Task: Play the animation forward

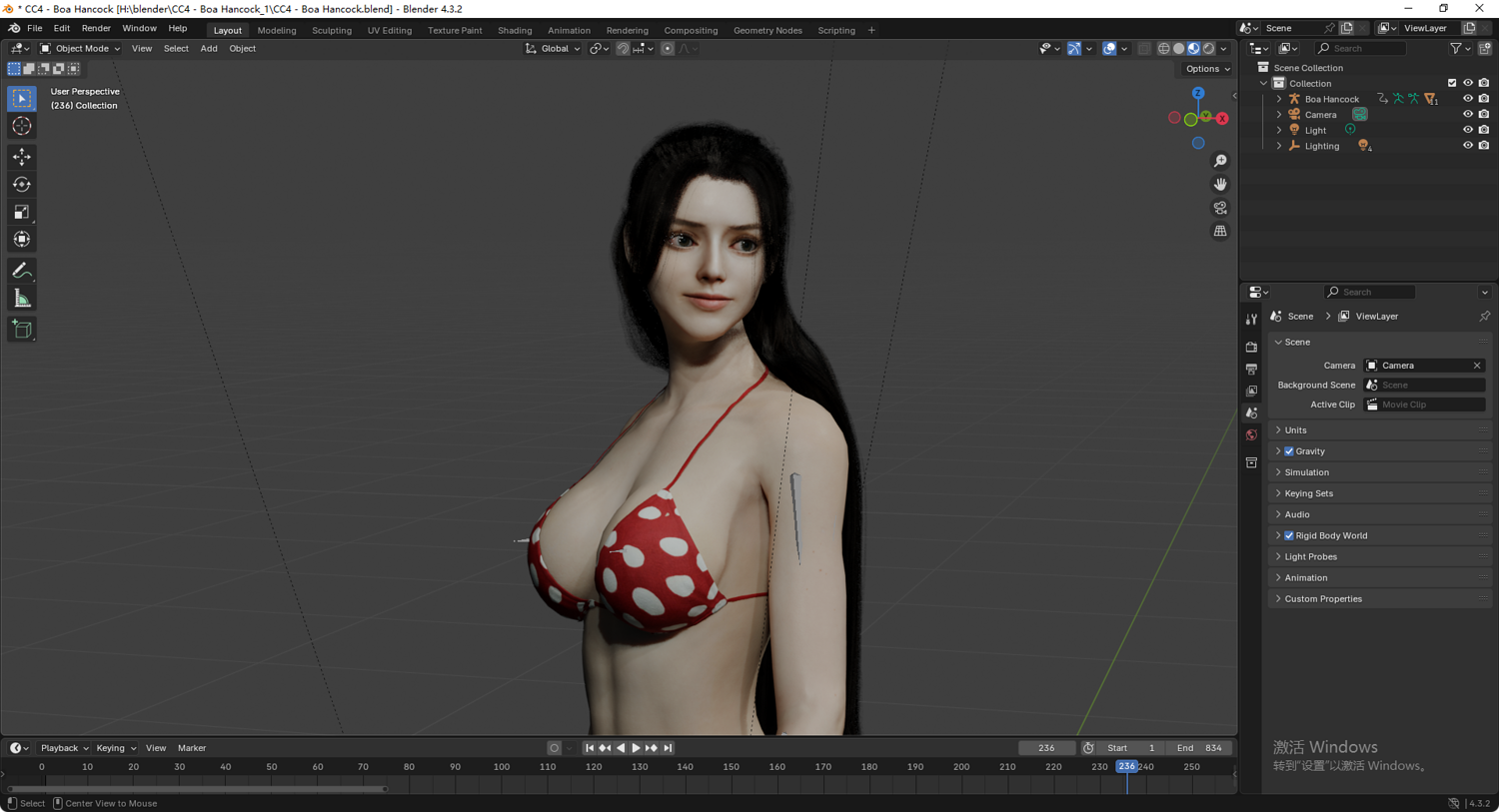Action: 636,748
